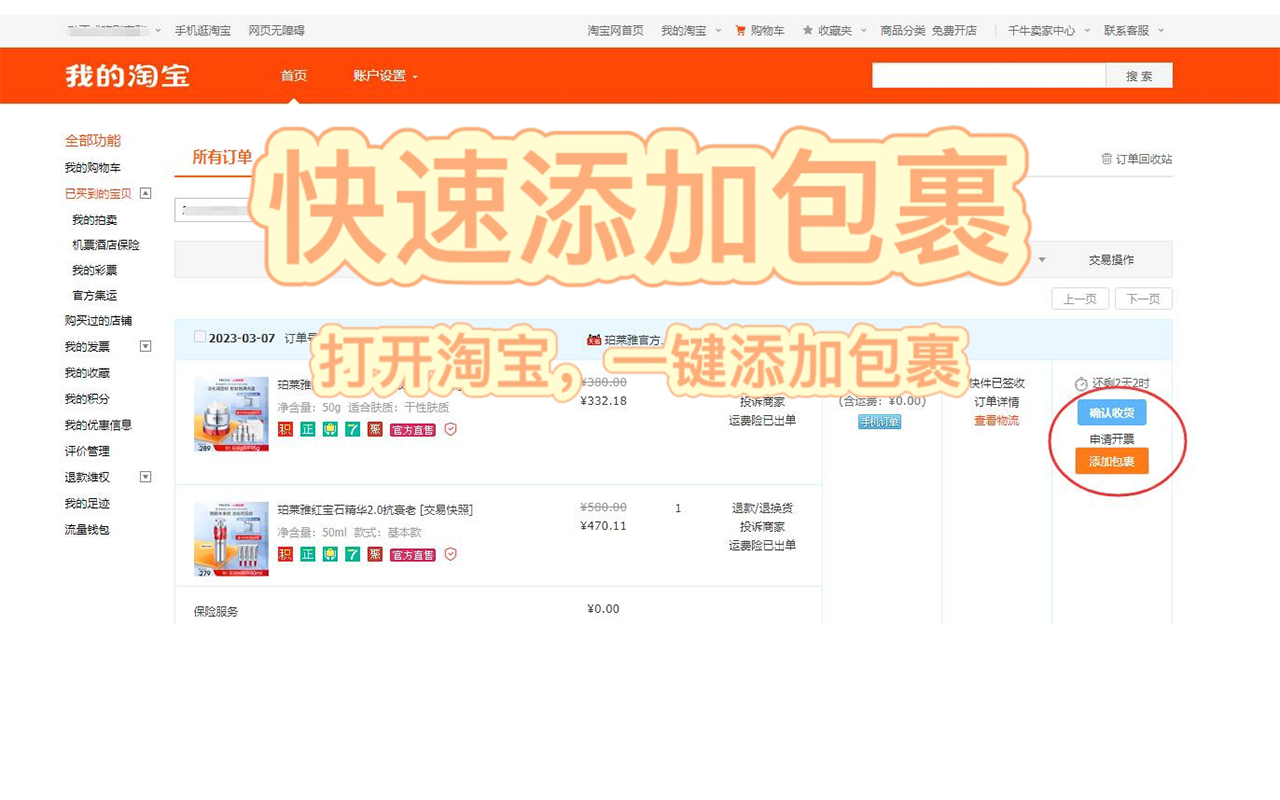Open 我的收藏 in the sidebar
Image resolution: width=1280 pixels, height=800 pixels.
pyautogui.click(x=87, y=373)
